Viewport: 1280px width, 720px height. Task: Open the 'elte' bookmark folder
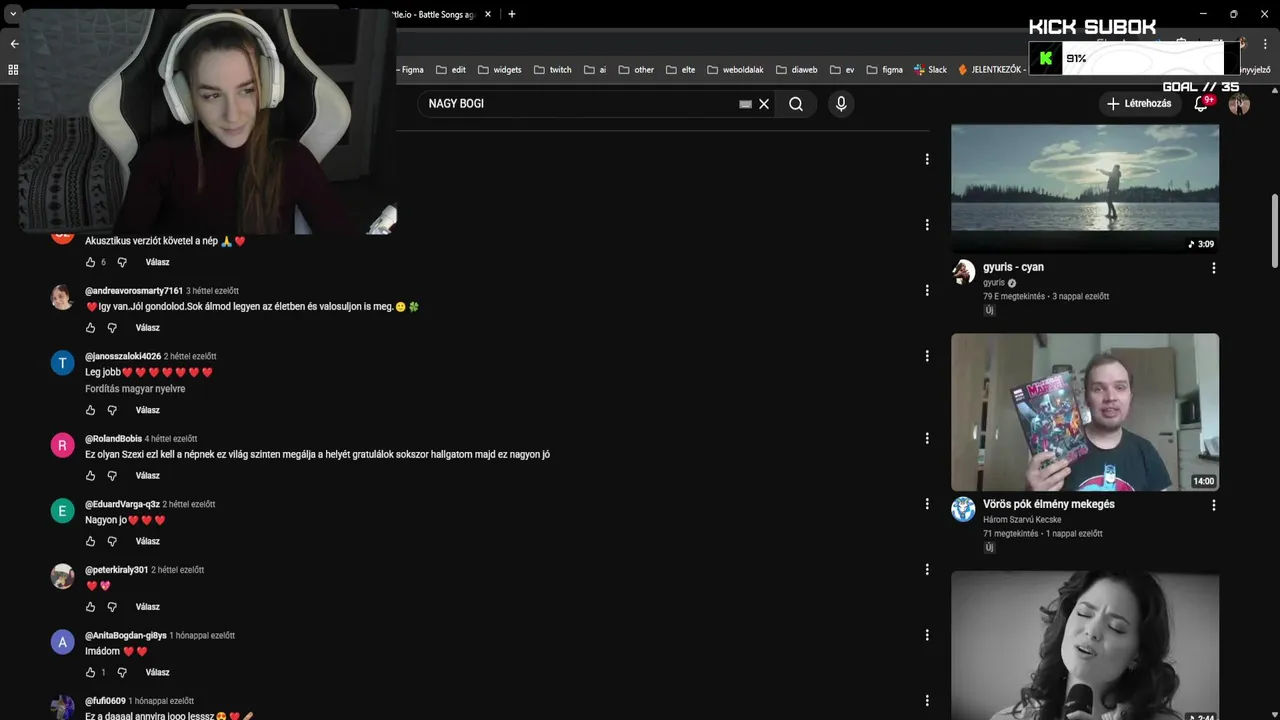pos(680,70)
